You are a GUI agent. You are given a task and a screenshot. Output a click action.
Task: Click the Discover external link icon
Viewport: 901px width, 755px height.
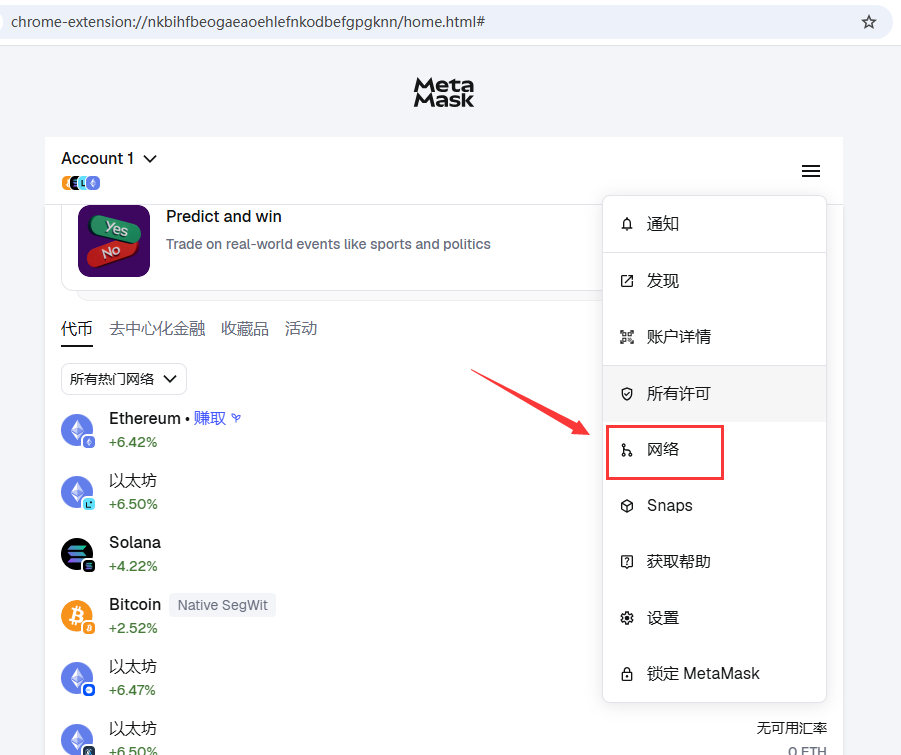click(627, 281)
